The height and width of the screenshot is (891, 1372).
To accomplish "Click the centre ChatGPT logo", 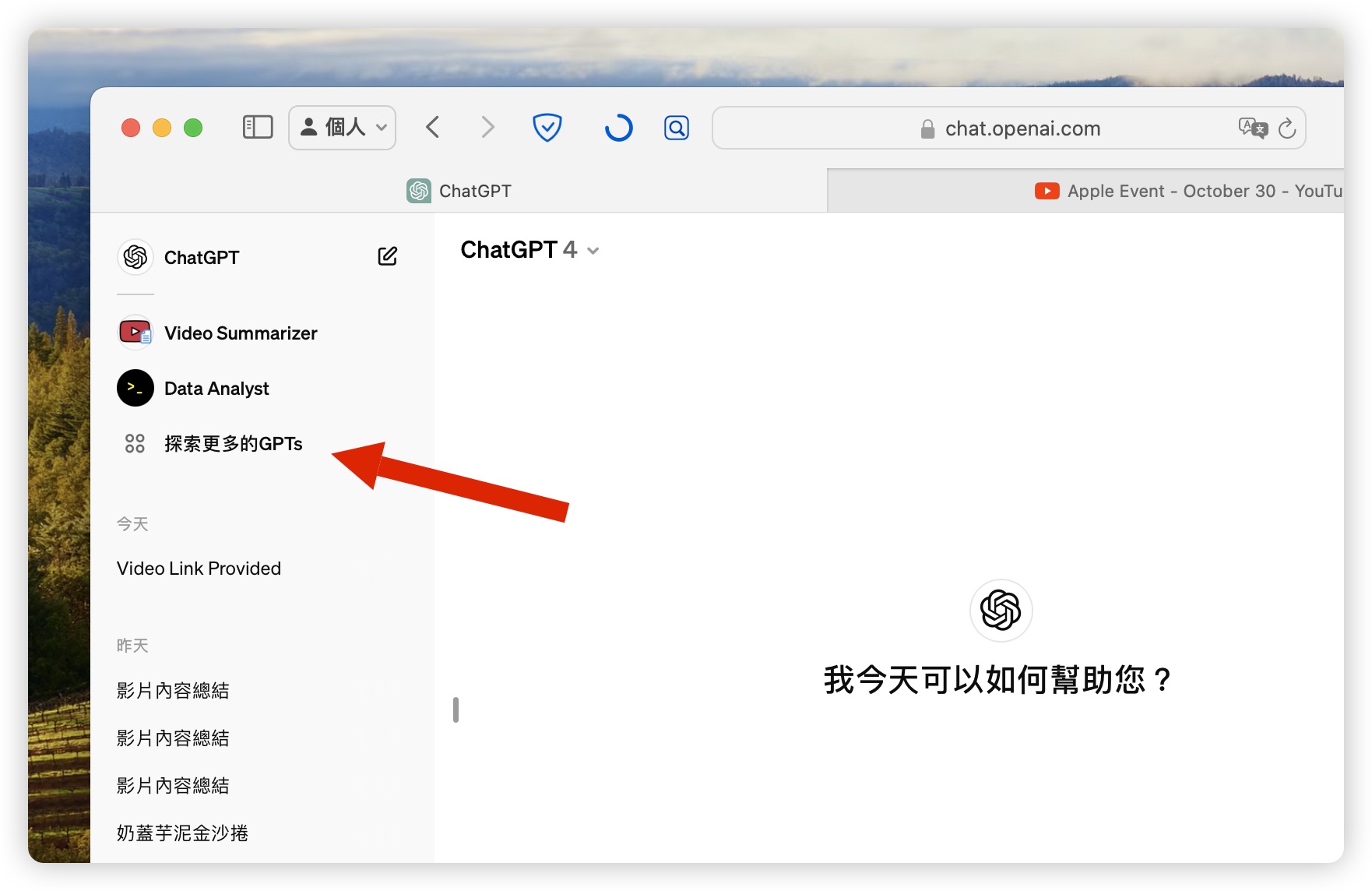I will coord(1001,610).
